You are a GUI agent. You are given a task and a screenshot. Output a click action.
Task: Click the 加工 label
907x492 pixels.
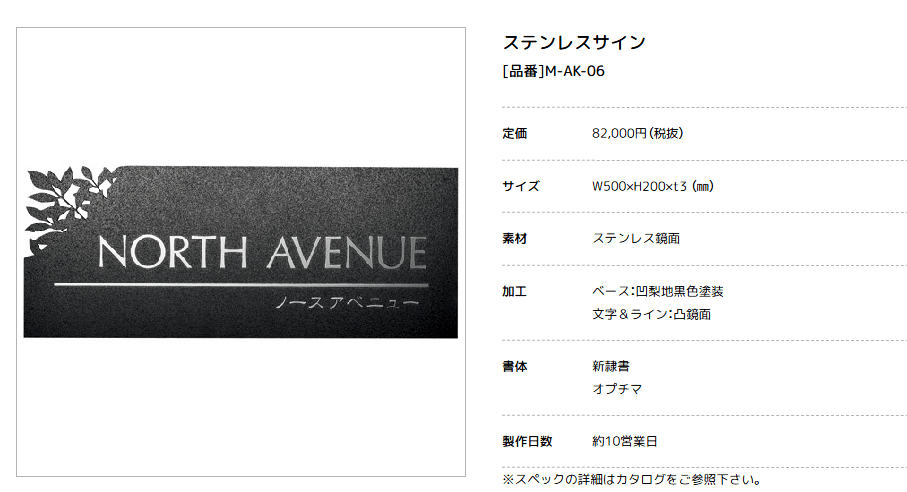click(514, 292)
